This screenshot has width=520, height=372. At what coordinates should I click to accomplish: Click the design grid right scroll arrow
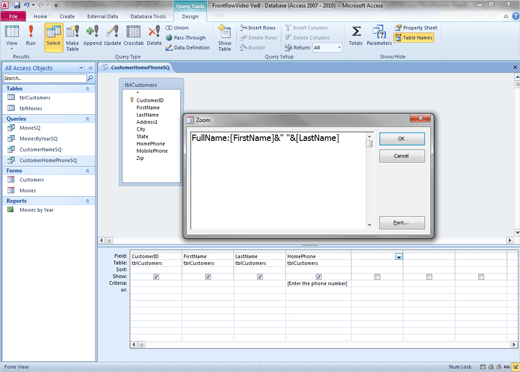[x=514, y=345]
